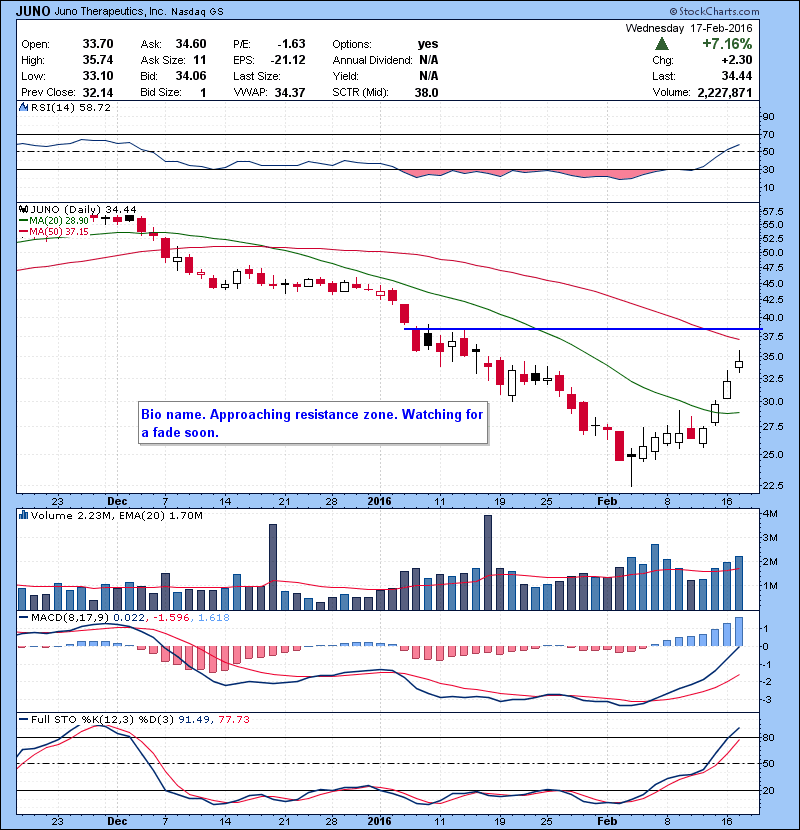Click the JUNO ticker symbol header
The width and height of the screenshot is (800, 830).
(33, 11)
